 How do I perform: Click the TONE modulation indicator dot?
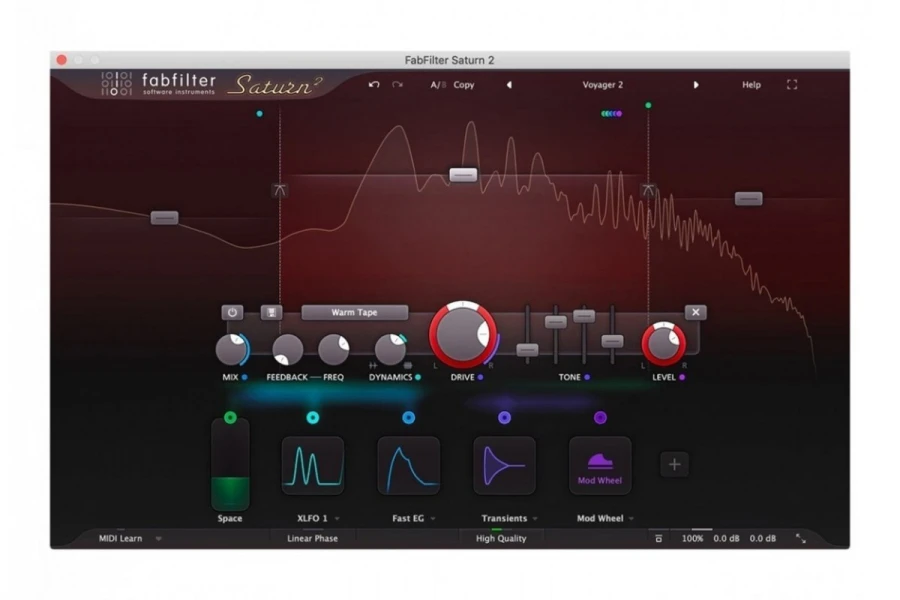[x=587, y=377]
